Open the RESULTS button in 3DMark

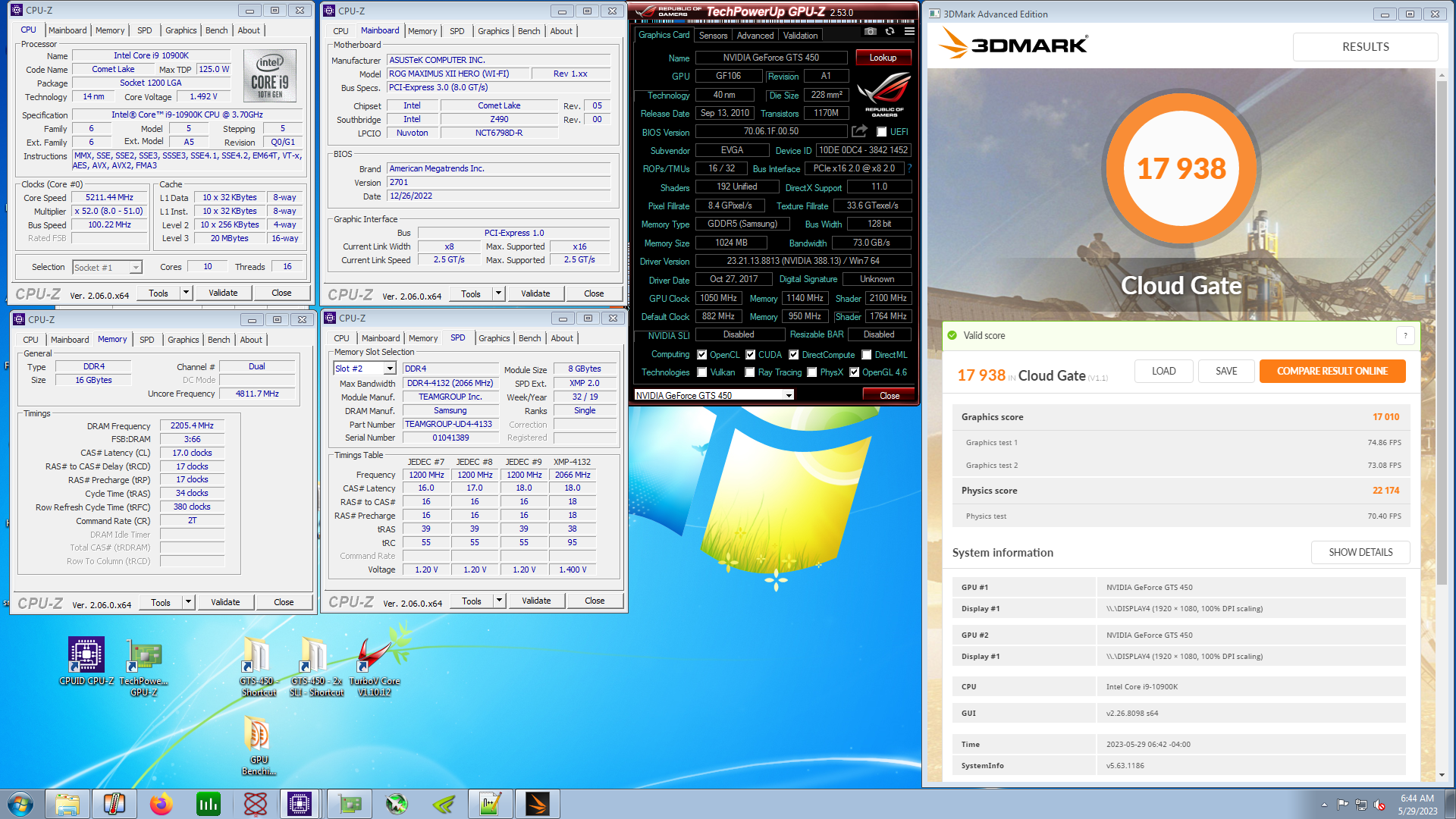click(x=1365, y=46)
